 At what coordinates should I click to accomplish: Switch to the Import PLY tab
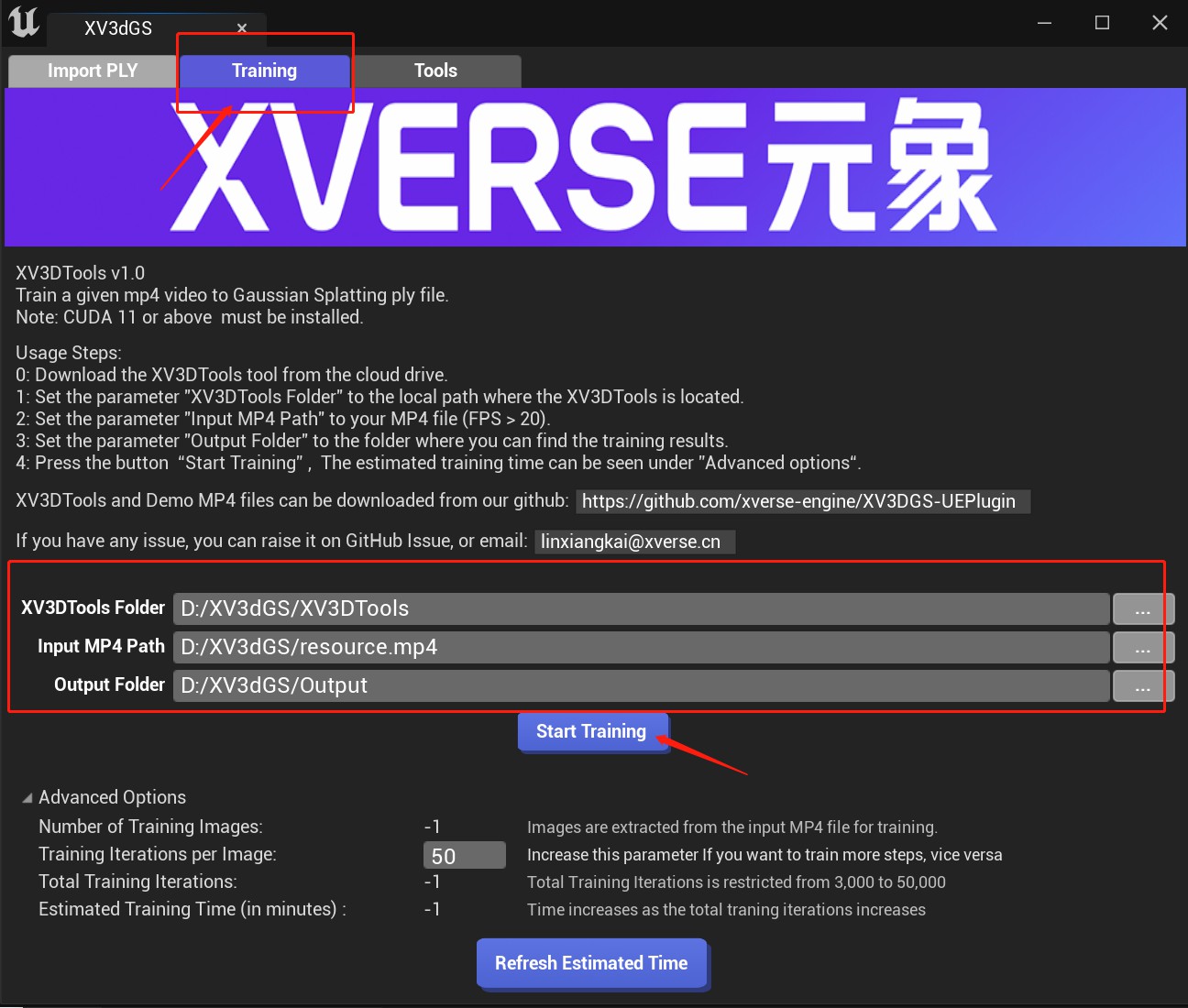(x=93, y=71)
